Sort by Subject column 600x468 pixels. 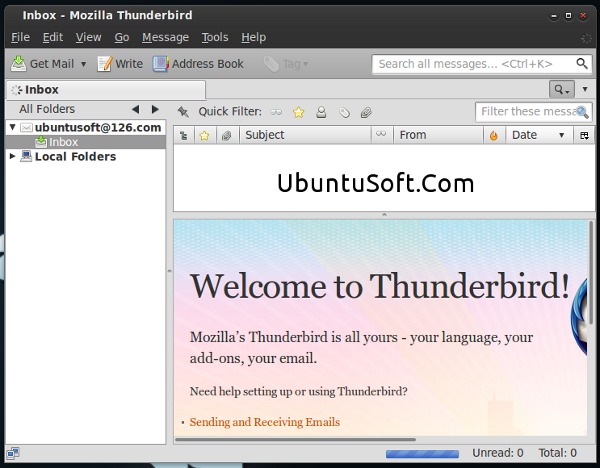305,135
